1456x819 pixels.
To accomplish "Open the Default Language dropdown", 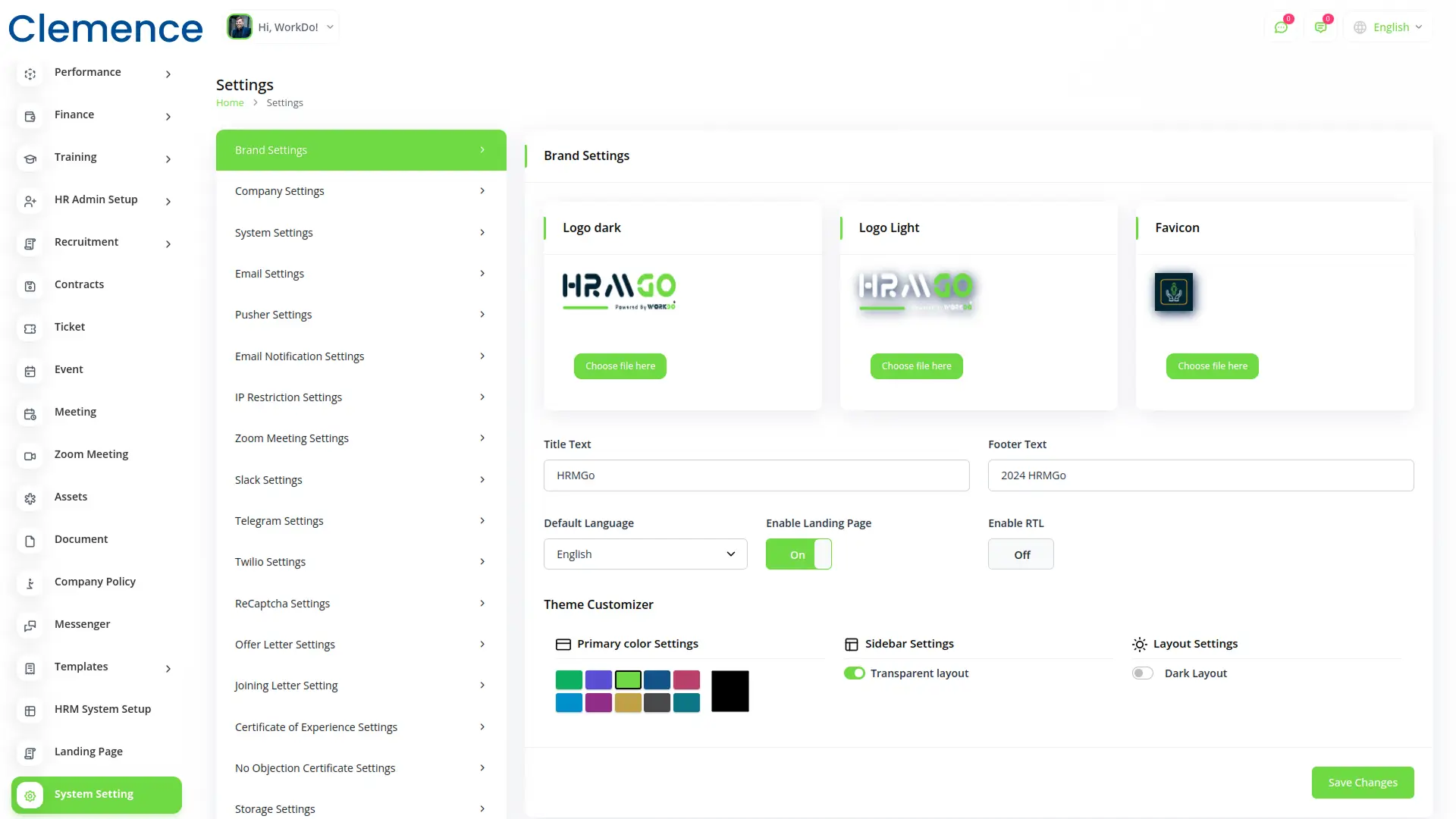I will click(x=645, y=554).
